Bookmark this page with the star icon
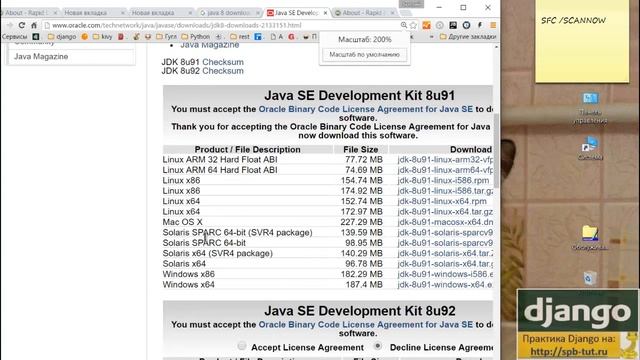 [x=413, y=25]
